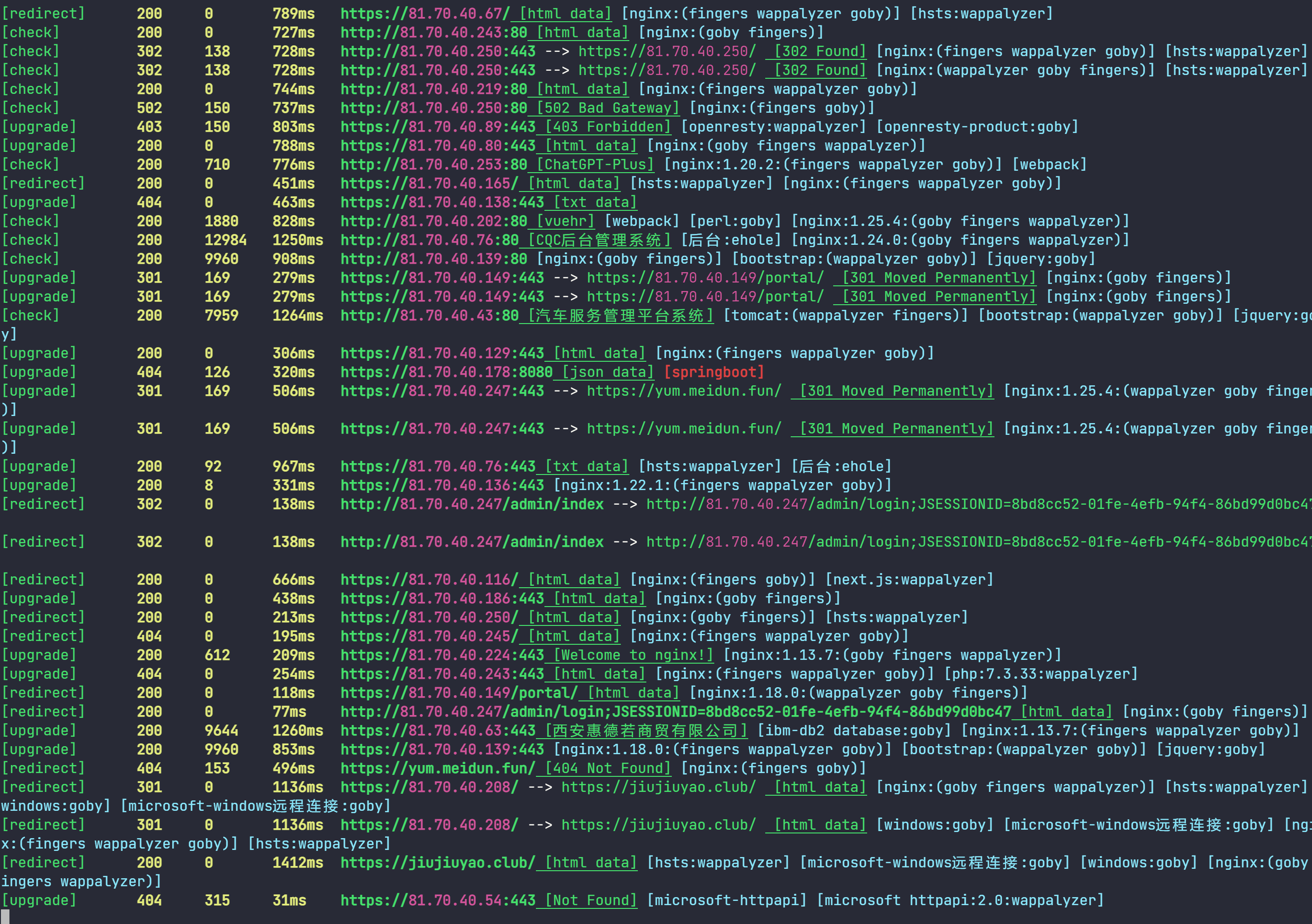Select the [后台:ehole] tag on 81.70.40.76:80 row
The width and height of the screenshot is (1312, 924).
coord(730,240)
